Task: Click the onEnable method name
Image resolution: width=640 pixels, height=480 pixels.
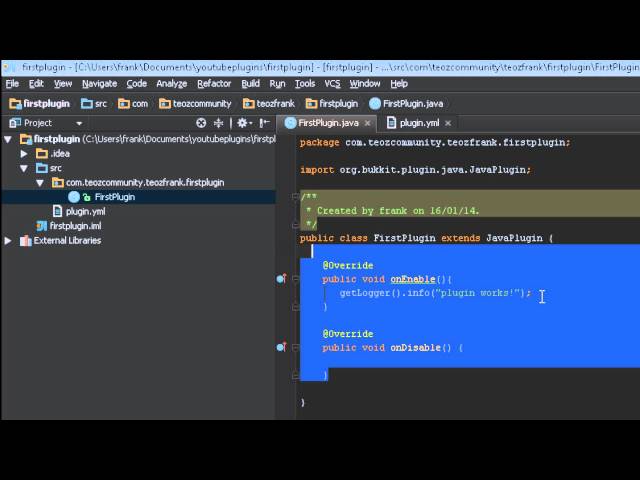Action: click(x=413, y=279)
